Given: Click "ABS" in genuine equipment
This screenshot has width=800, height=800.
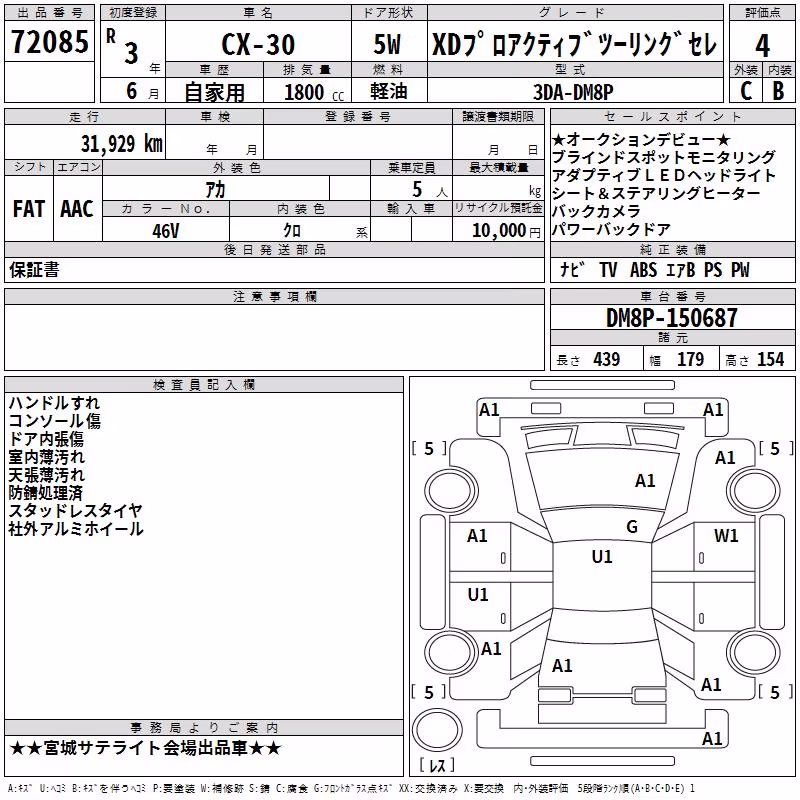Looking at the screenshot, I should 643,270.
